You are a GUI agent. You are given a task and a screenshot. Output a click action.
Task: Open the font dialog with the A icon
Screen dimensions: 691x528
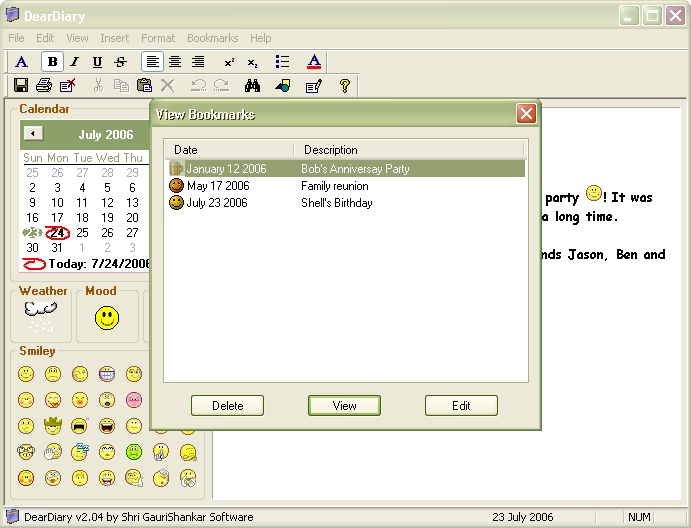(21, 62)
